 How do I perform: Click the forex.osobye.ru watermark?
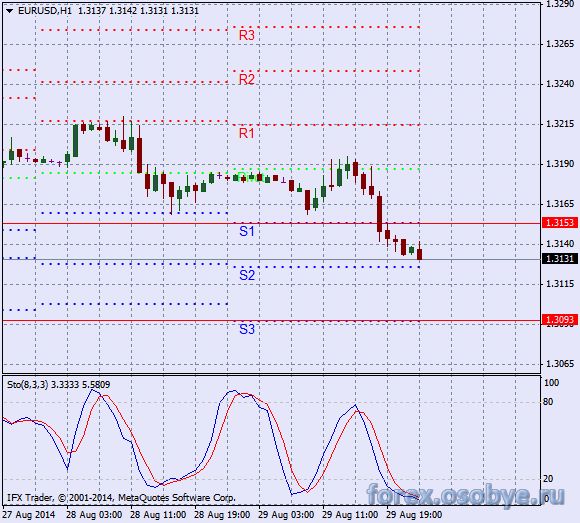click(x=466, y=494)
